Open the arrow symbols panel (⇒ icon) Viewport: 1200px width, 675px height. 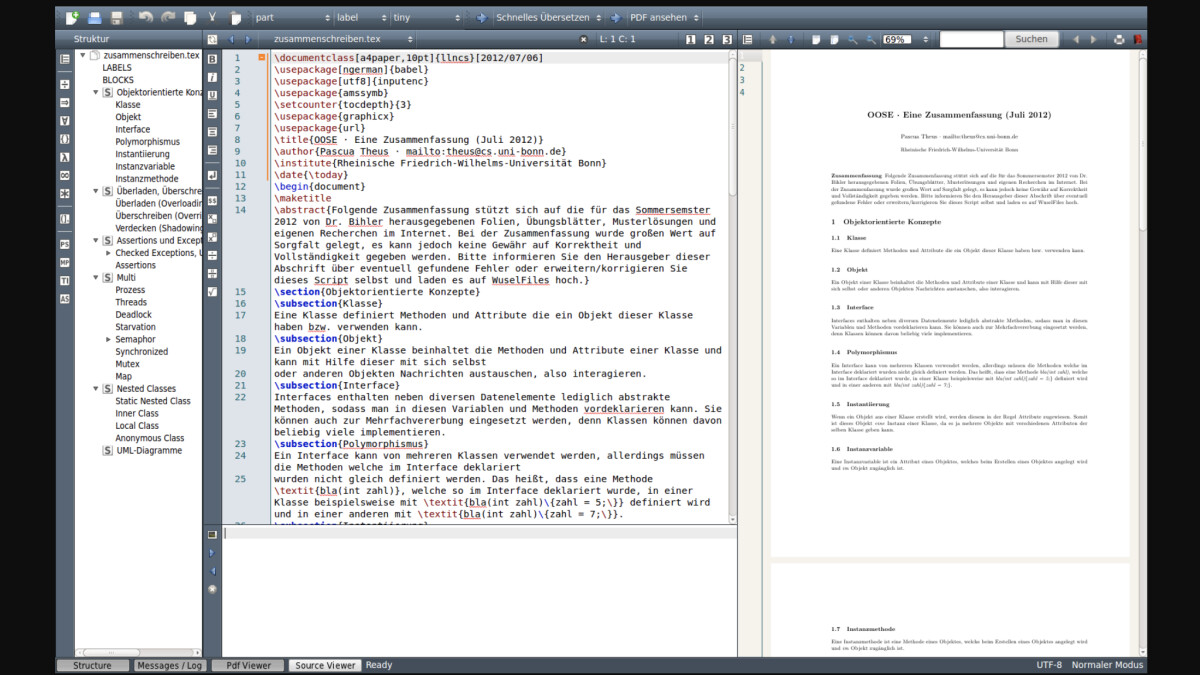click(x=64, y=102)
